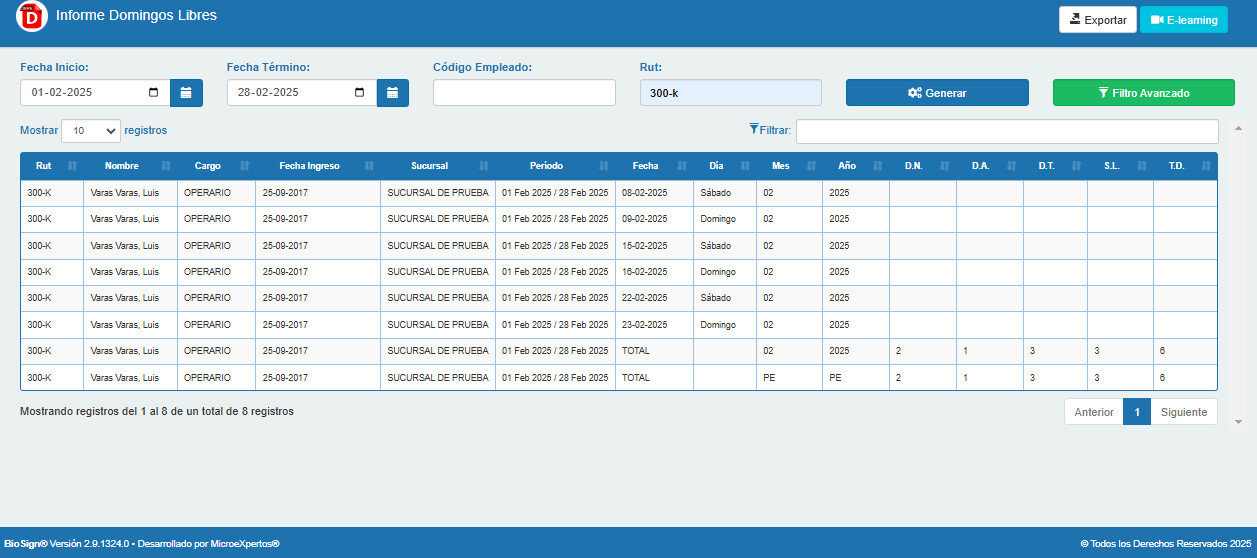The height and width of the screenshot is (558, 1257).
Task: Click native calendar icon inside Fecha Inicio field
Action: click(x=153, y=93)
